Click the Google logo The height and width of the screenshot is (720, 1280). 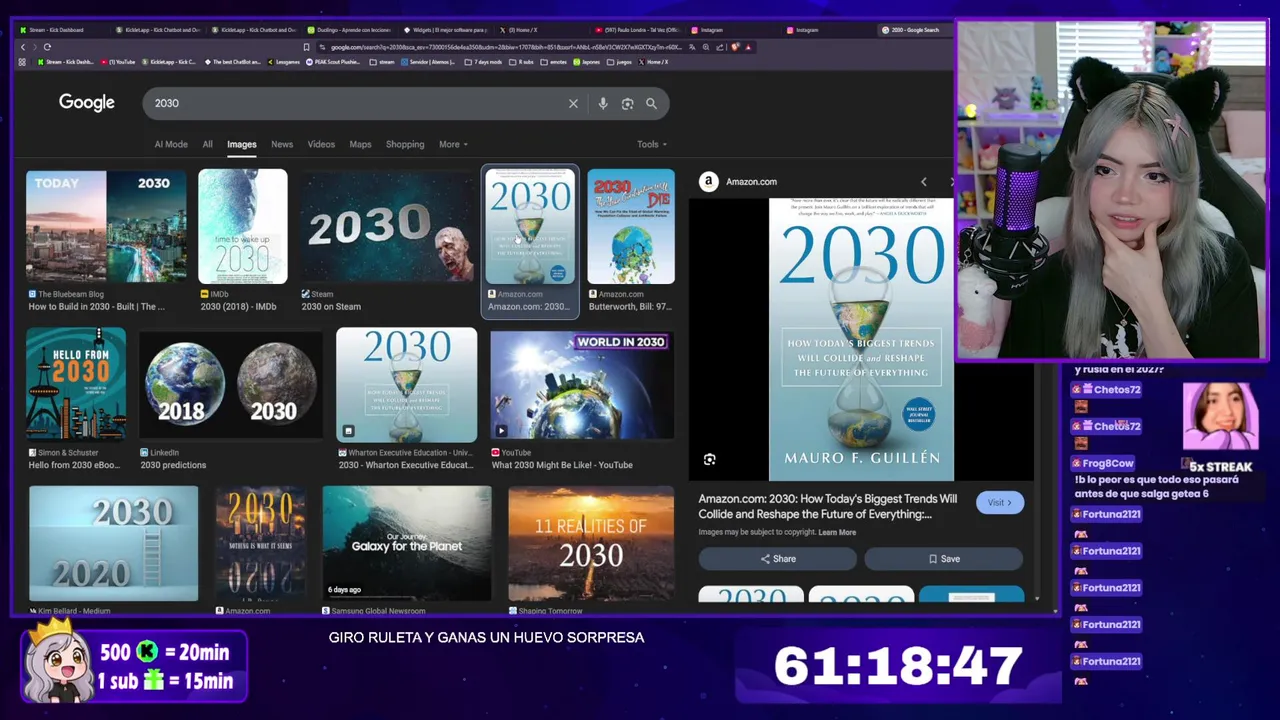(86, 102)
